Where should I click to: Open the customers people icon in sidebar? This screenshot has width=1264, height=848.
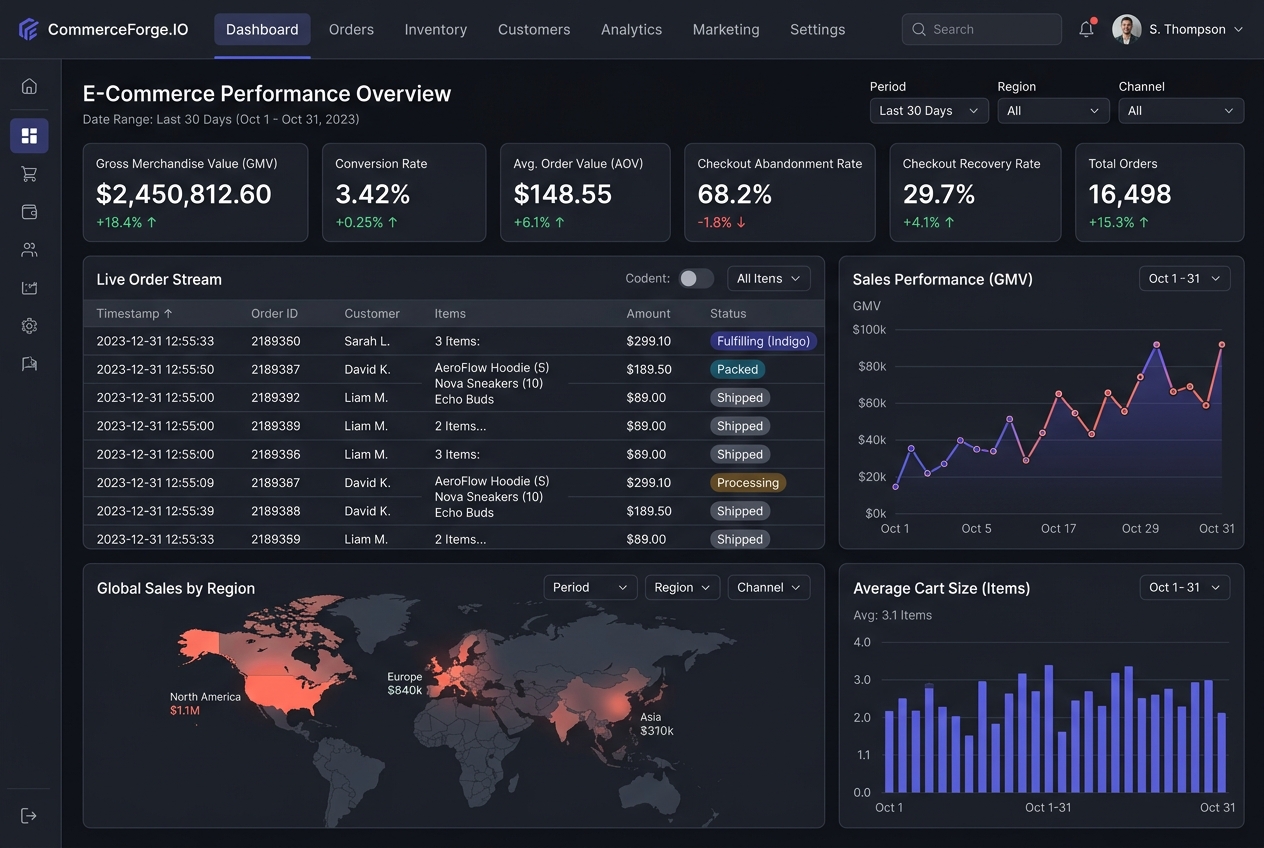tap(29, 250)
